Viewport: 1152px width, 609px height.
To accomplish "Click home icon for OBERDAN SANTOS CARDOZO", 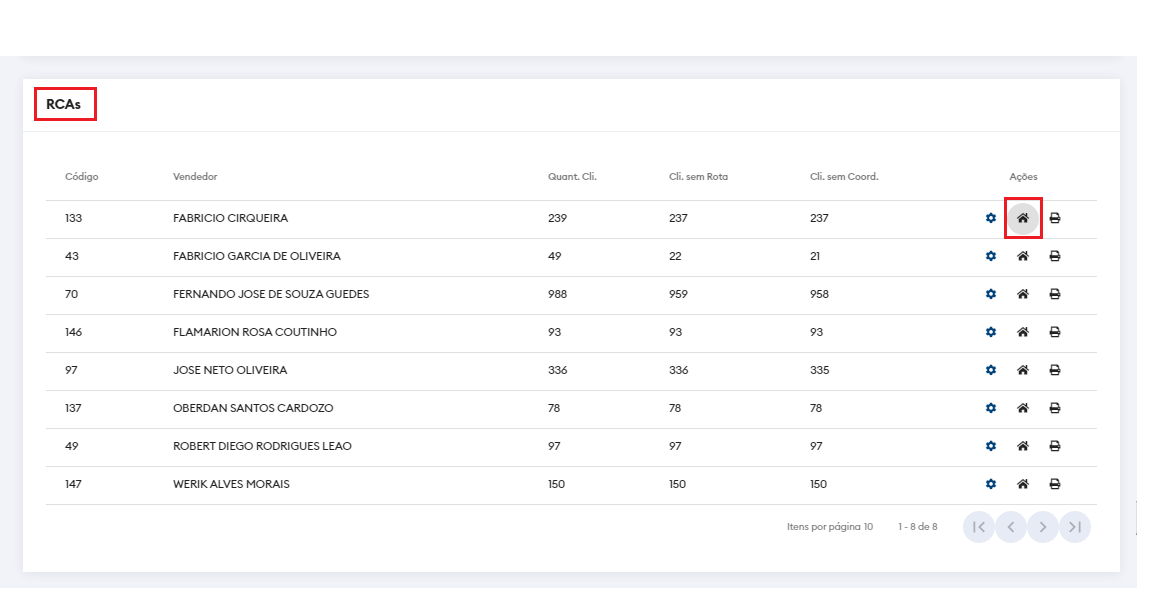I will (1023, 408).
